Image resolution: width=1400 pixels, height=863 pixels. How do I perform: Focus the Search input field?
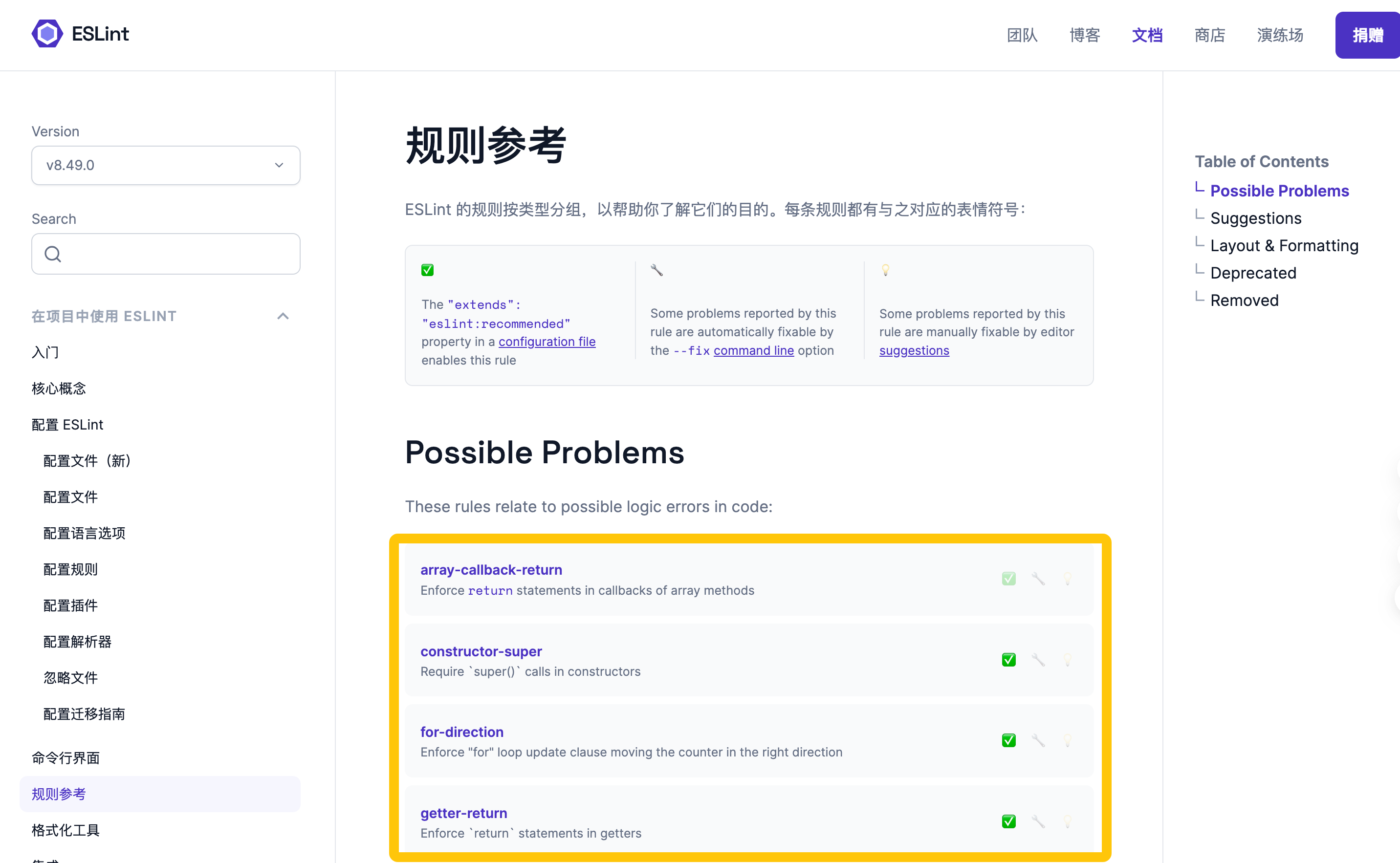[x=166, y=254]
